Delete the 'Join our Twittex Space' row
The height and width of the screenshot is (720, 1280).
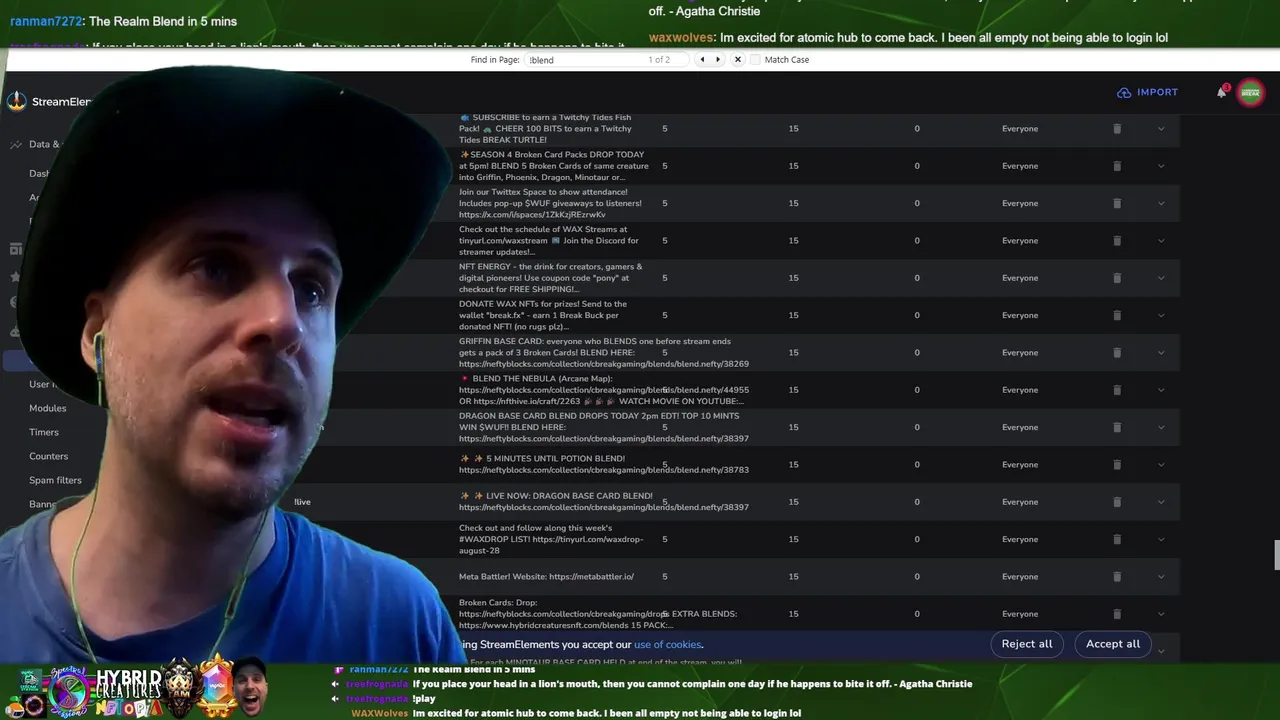[x=1117, y=203]
